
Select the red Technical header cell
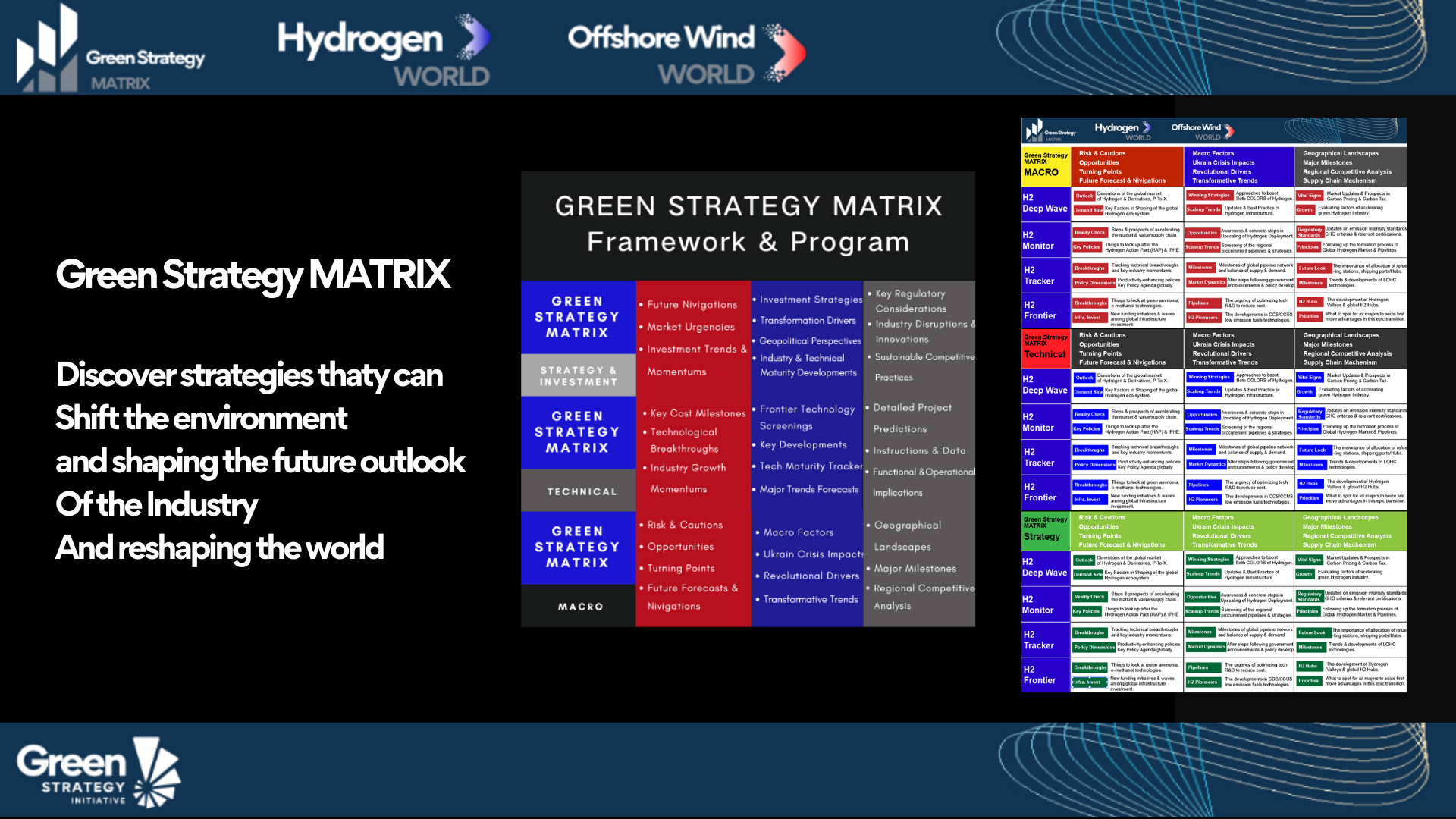(x=1046, y=347)
